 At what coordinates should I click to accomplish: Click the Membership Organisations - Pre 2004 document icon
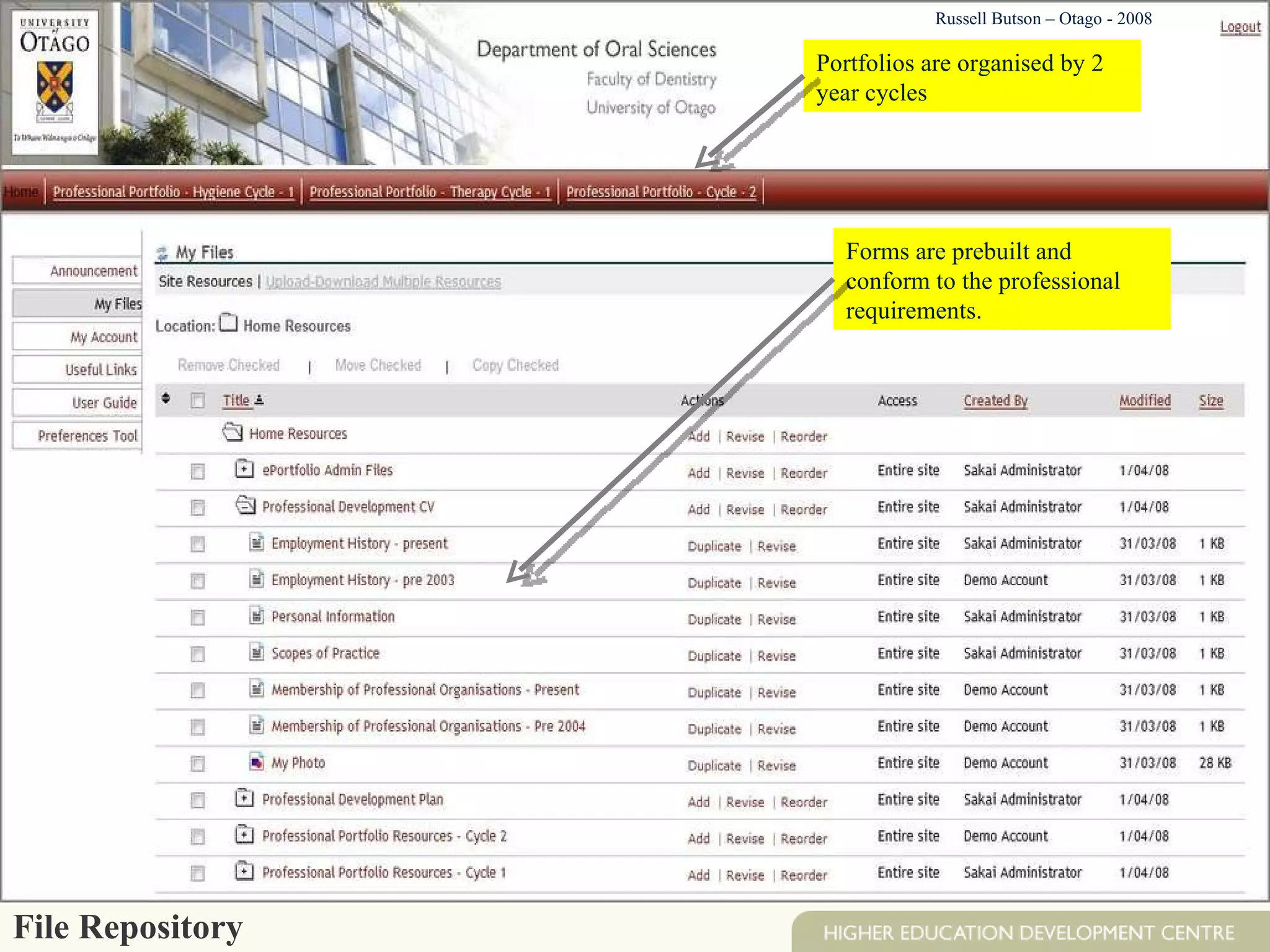click(x=256, y=725)
